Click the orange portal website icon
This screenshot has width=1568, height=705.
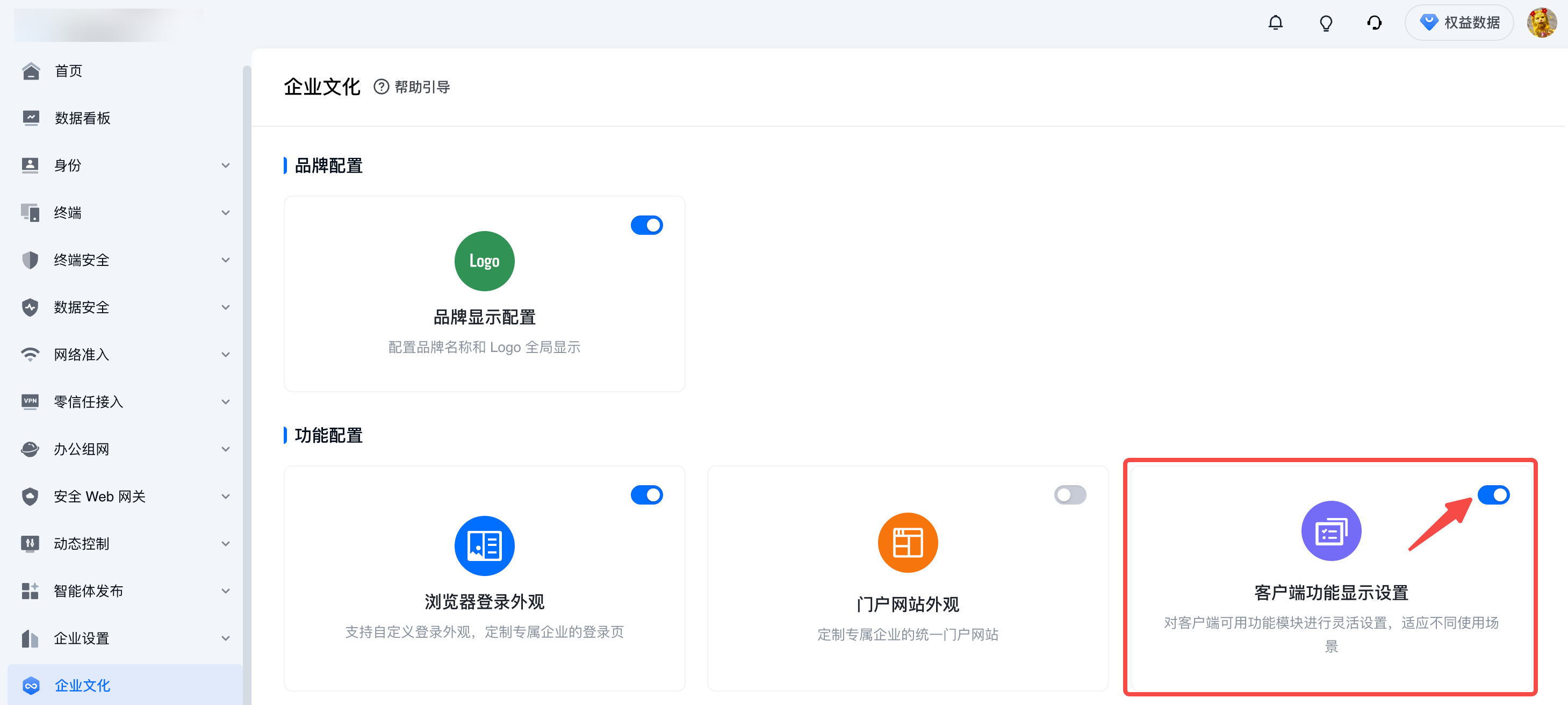907,542
